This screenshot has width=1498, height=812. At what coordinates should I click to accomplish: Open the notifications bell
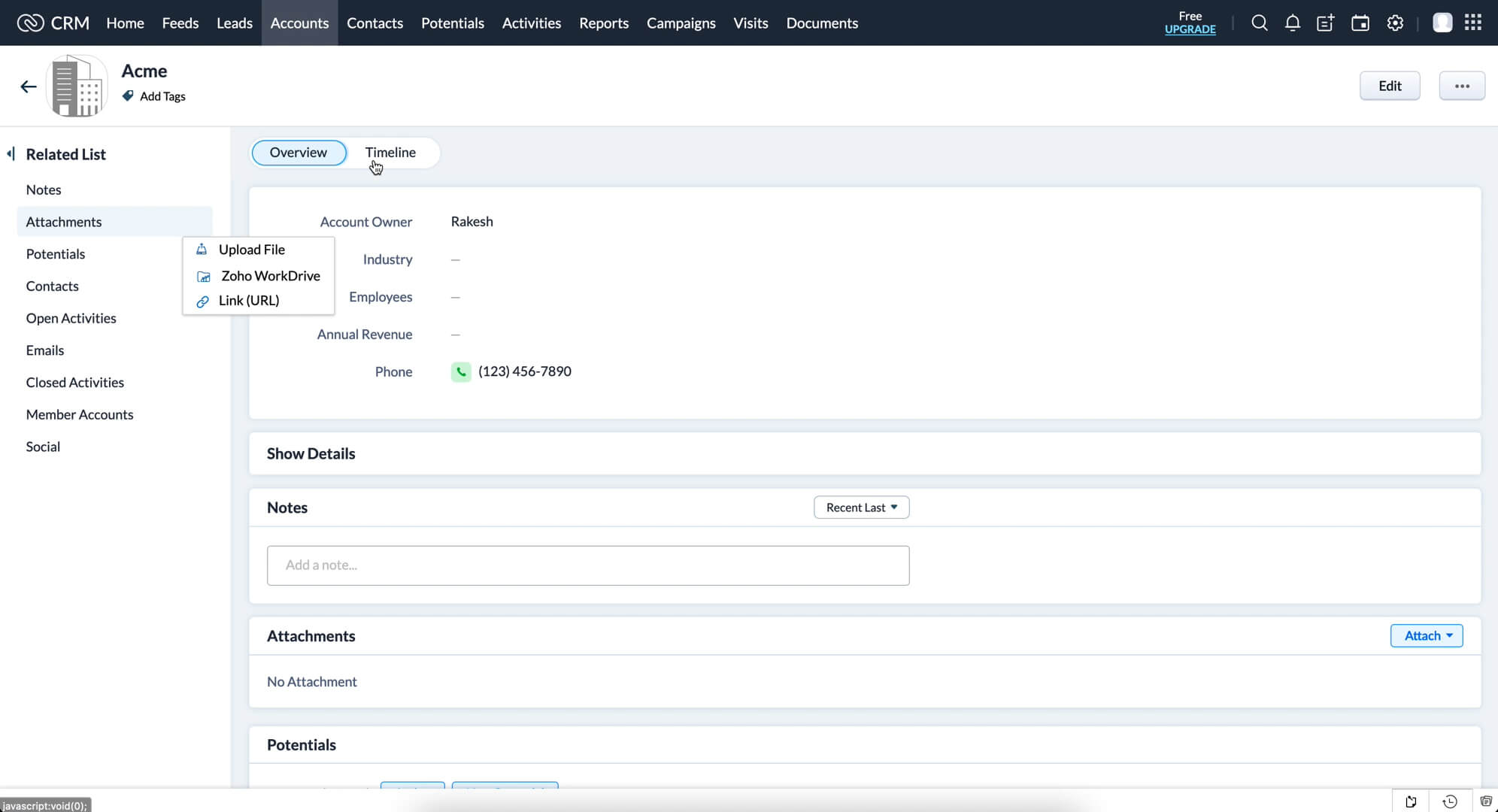[x=1292, y=23]
